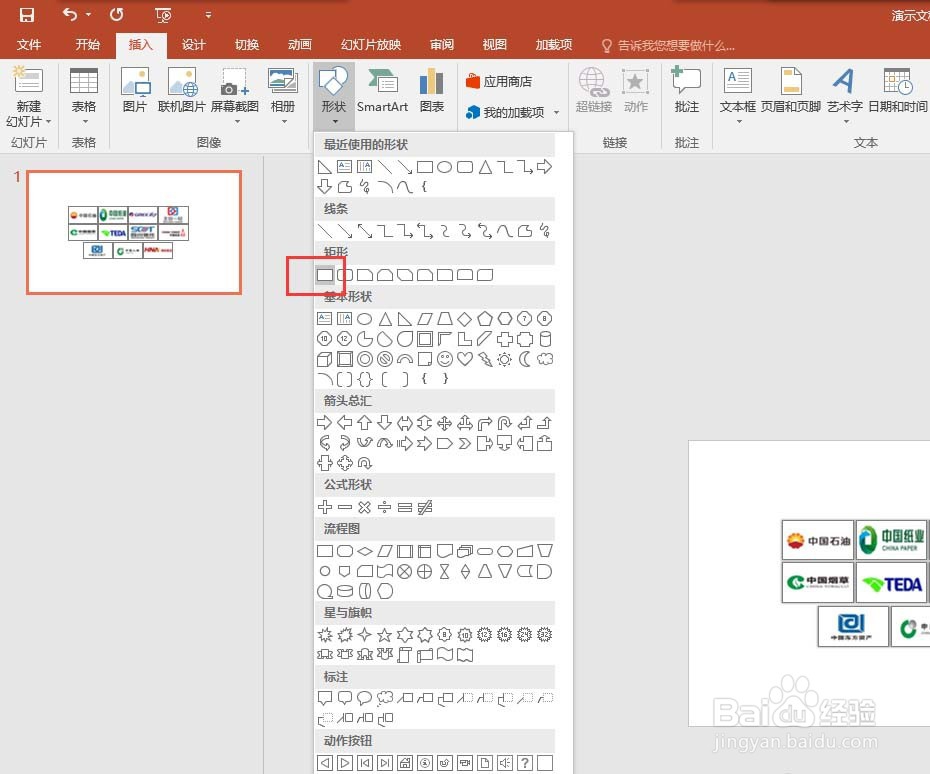Select slide 1 thumbnail in the slide panel
930x774 pixels.
134,232
